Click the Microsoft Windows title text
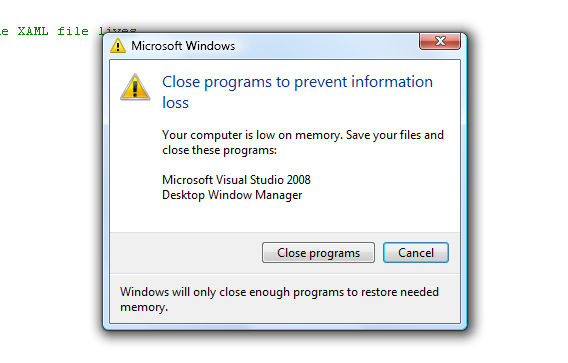Image resolution: width=568 pixels, height=363 pixels. 183,46
